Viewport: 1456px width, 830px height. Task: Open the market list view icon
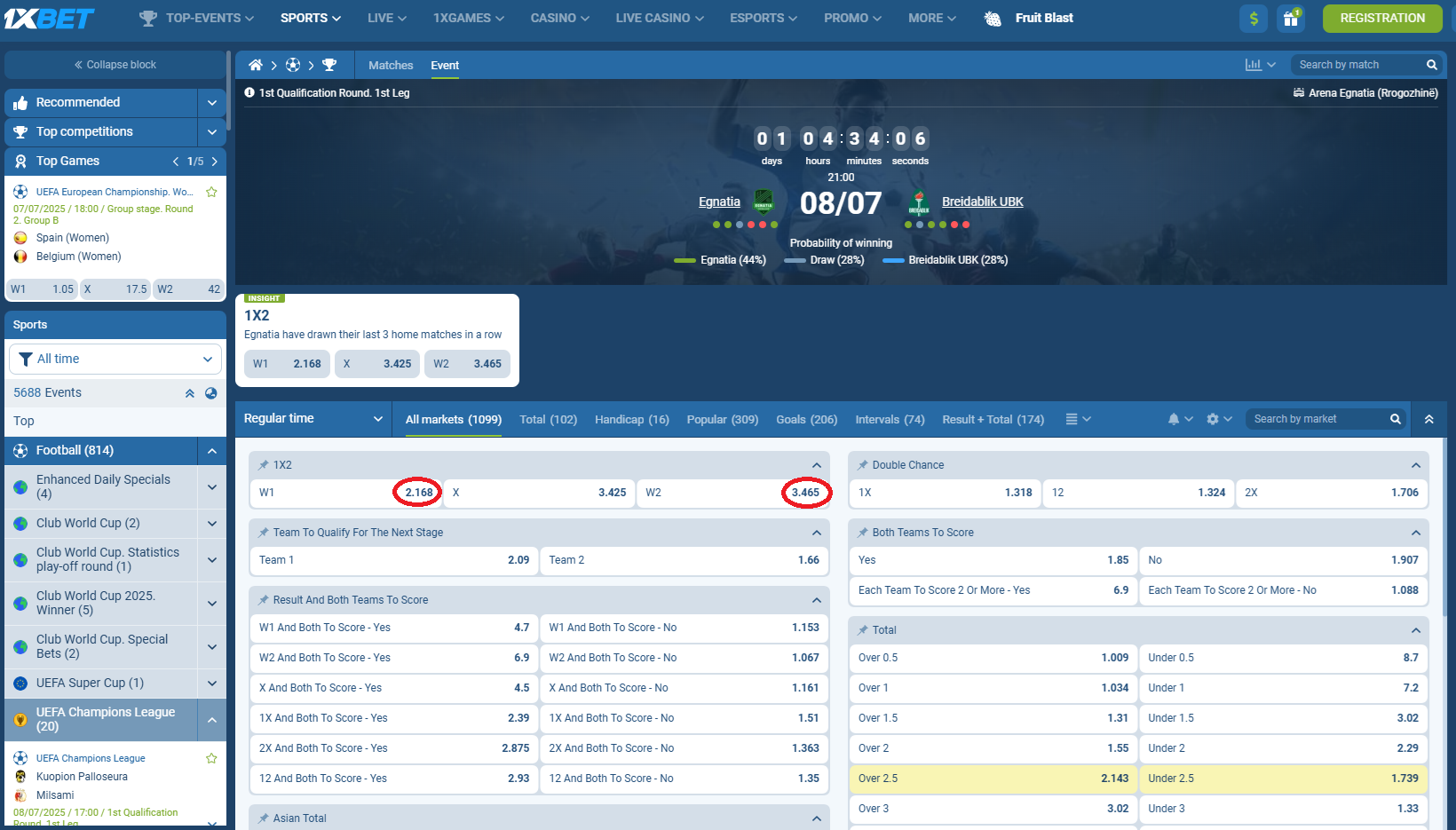pos(1072,419)
